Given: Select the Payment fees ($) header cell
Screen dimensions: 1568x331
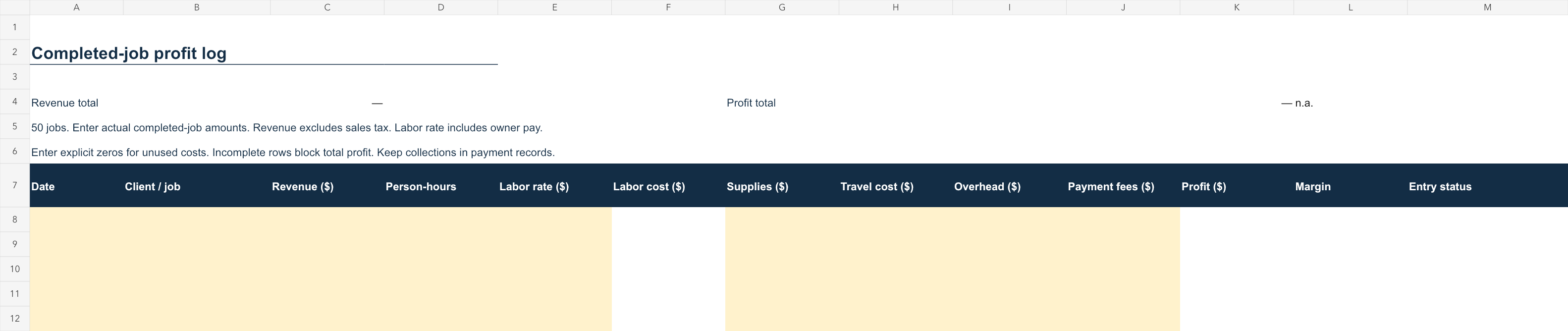Looking at the screenshot, I should [1123, 186].
